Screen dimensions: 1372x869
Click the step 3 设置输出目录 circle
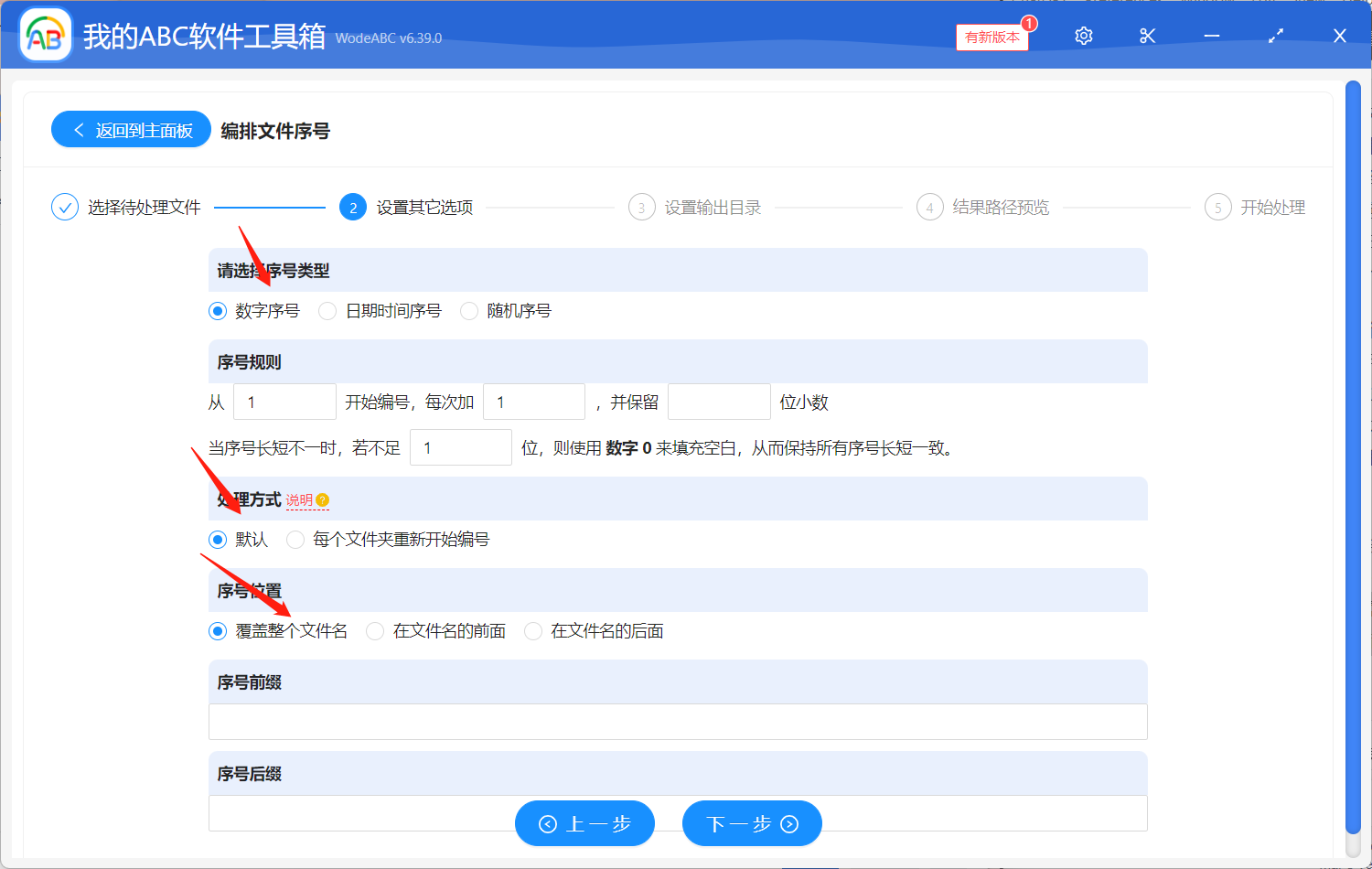pyautogui.click(x=641, y=208)
